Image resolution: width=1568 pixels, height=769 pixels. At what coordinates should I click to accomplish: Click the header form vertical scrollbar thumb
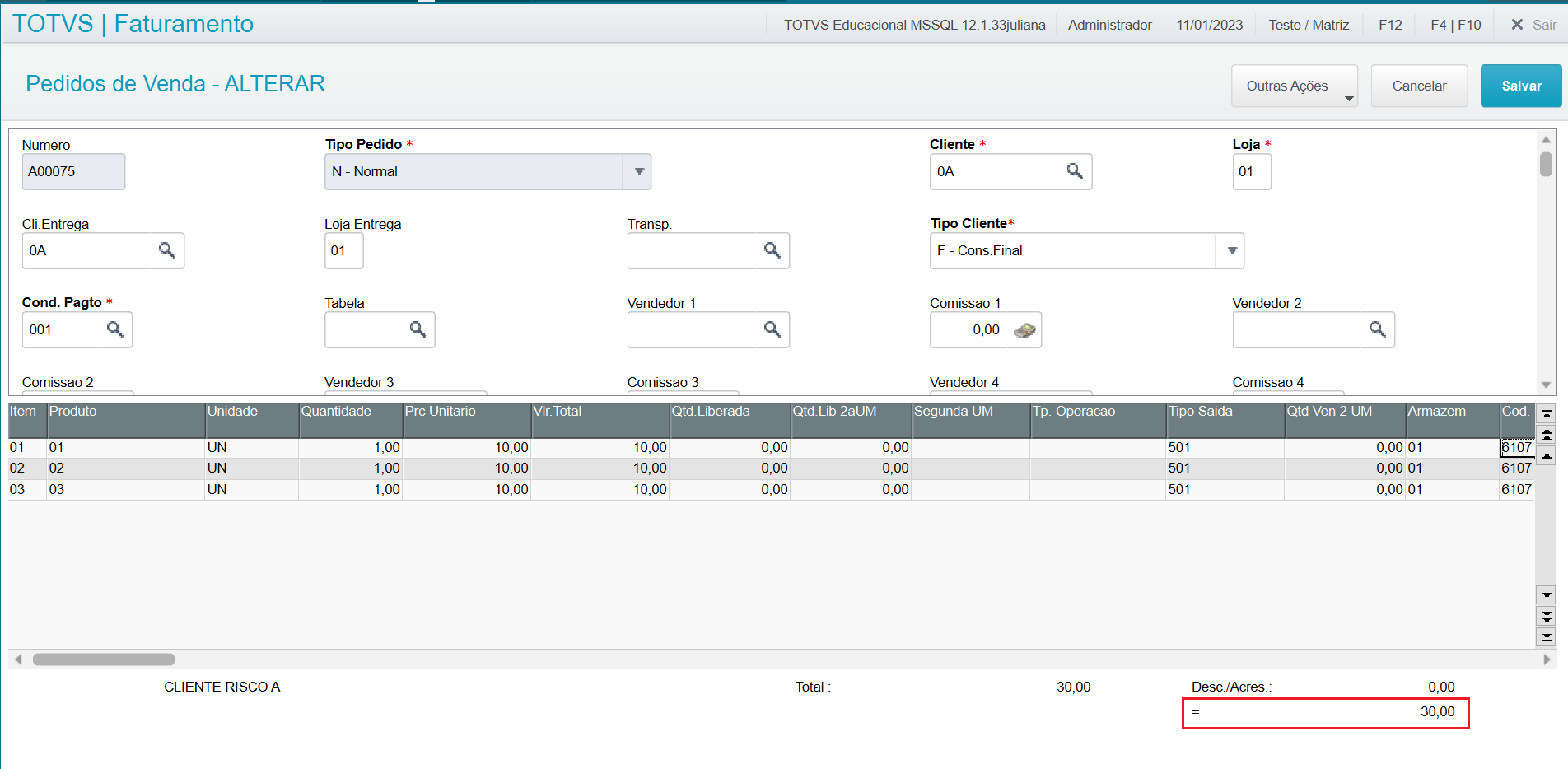(x=1546, y=164)
